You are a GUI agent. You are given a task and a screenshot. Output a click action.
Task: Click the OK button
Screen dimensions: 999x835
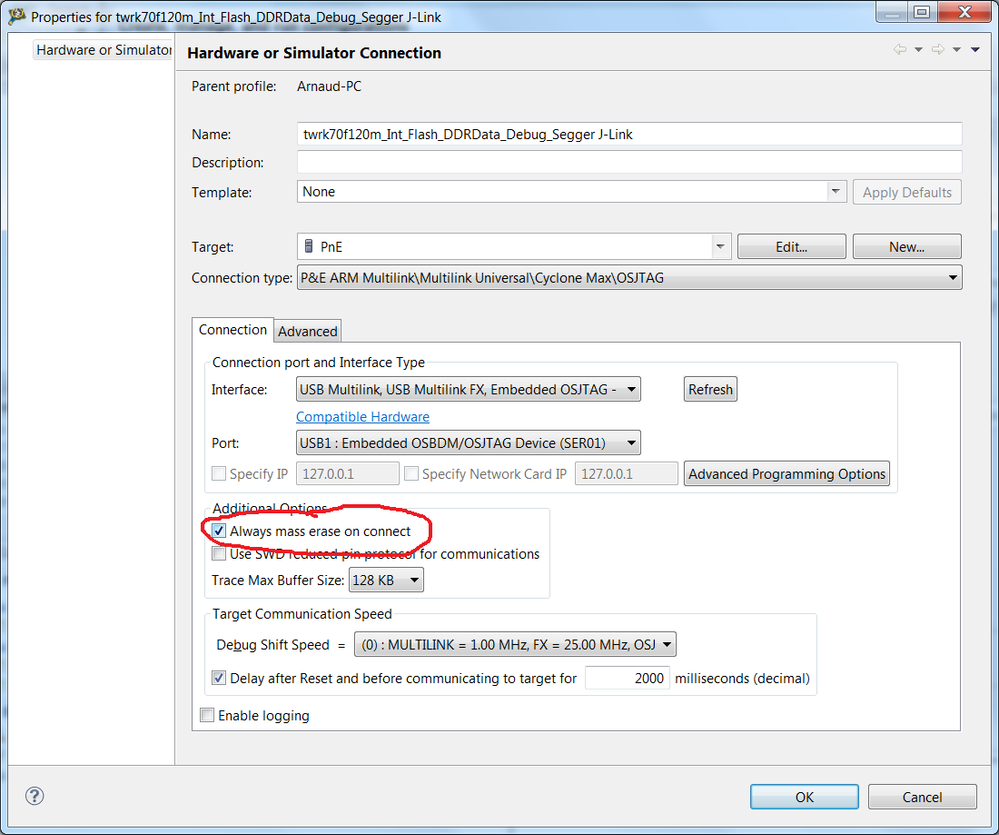804,797
